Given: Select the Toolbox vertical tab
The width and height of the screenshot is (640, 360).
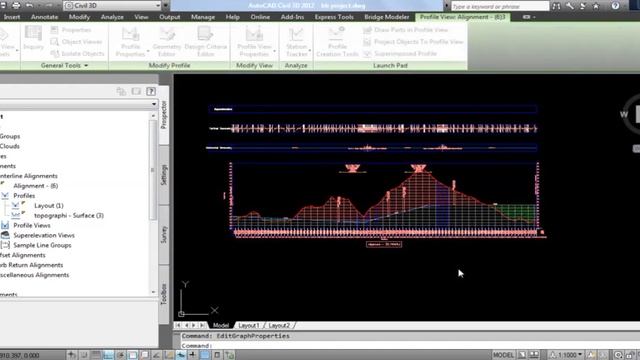Looking at the screenshot, I should click(164, 294).
